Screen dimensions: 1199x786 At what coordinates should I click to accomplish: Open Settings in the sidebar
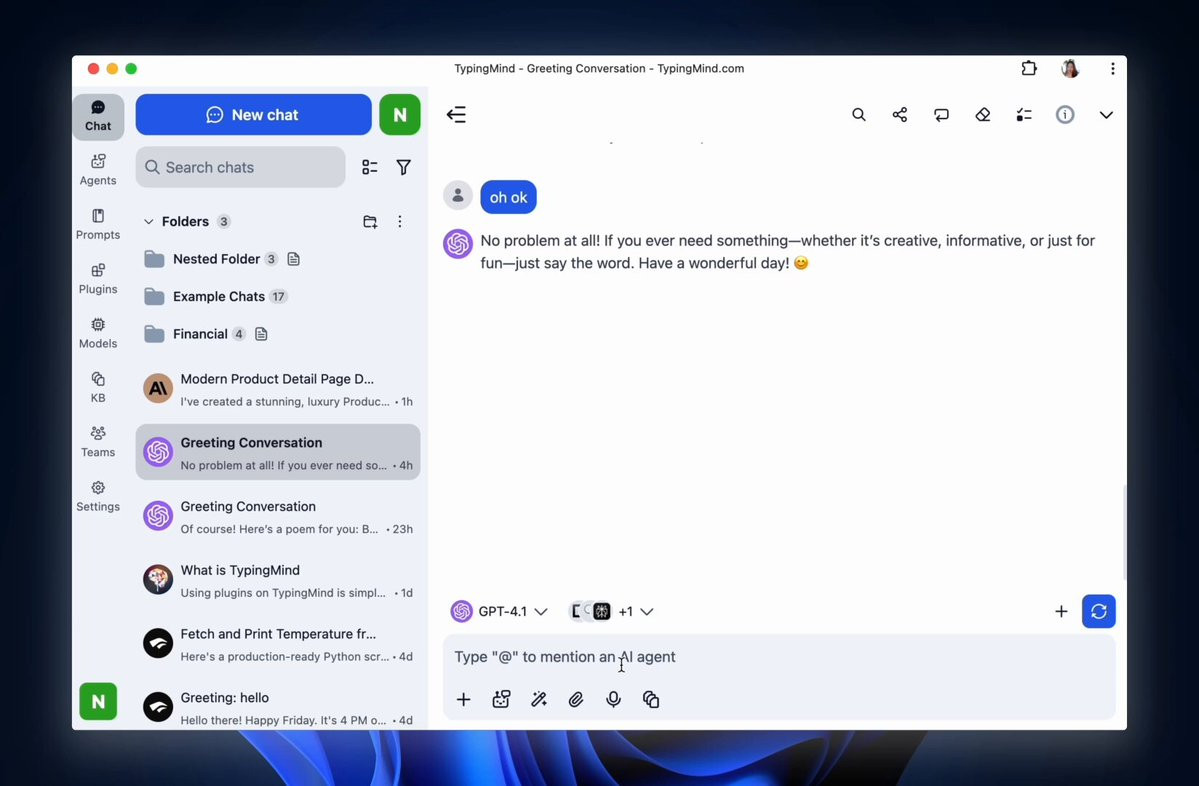98,495
